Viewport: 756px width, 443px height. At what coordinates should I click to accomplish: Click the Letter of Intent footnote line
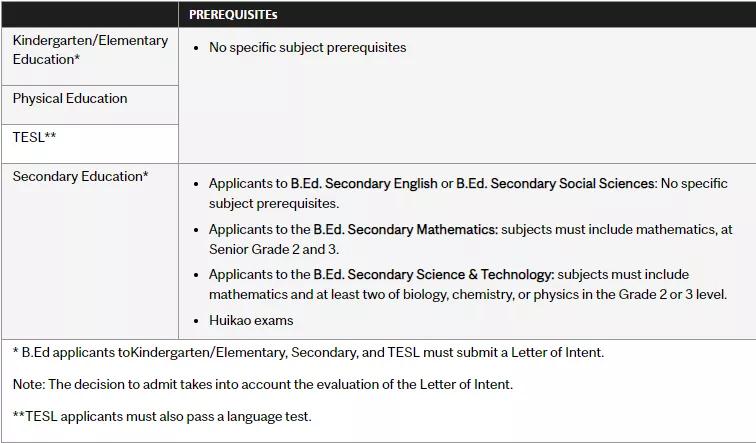[x=308, y=352]
